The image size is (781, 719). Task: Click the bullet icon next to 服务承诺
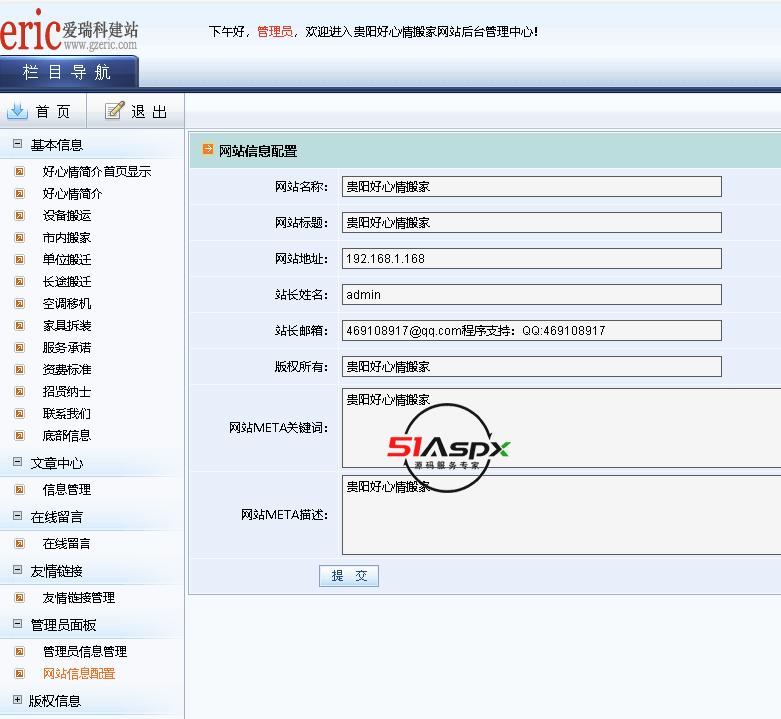tap(19, 348)
